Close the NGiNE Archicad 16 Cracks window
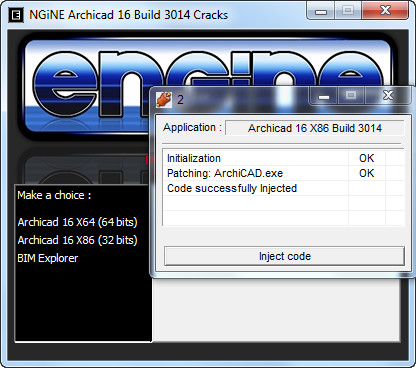The image size is (416, 368). [x=385, y=11]
